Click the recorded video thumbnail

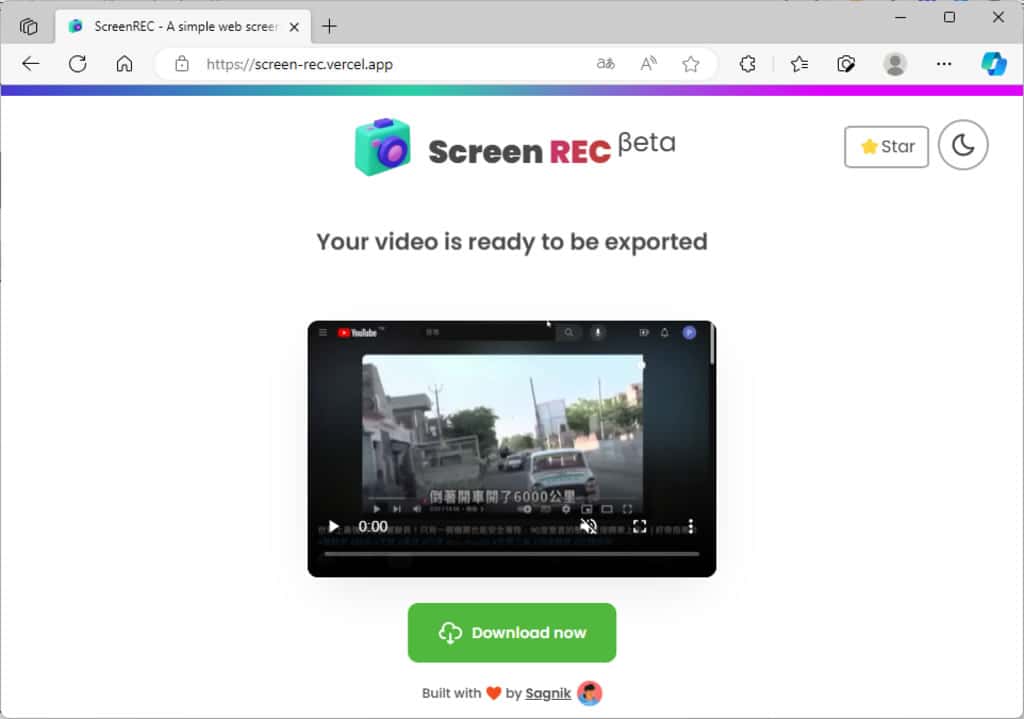(511, 449)
